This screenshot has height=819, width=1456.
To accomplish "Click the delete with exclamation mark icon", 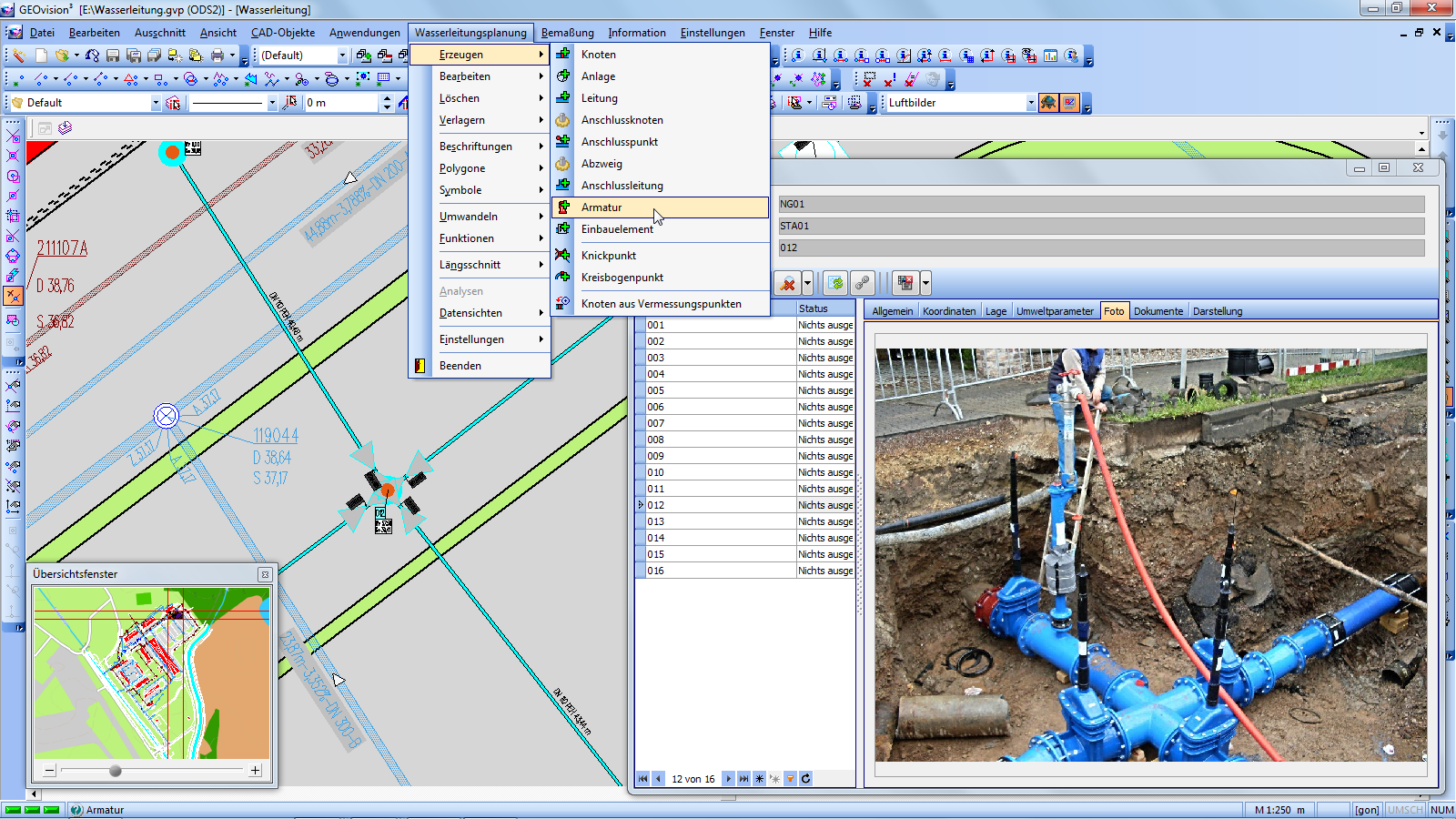I will point(890,79).
